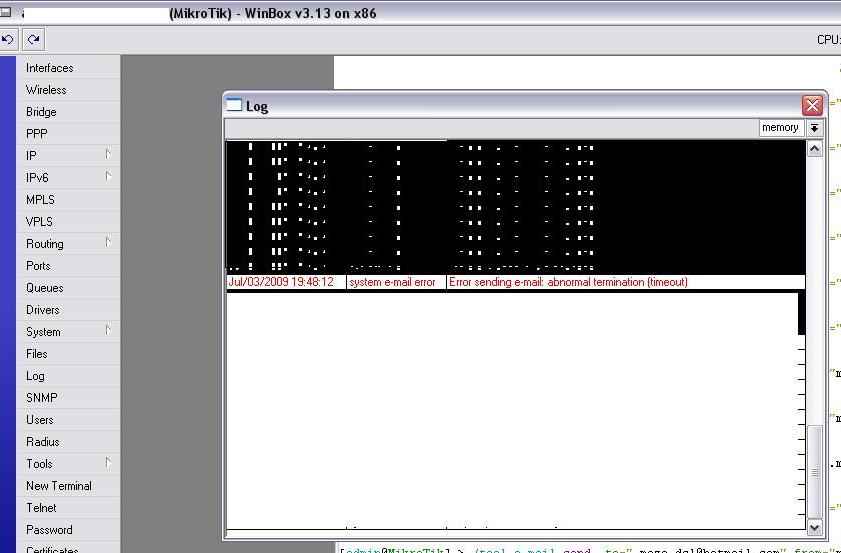This screenshot has width=841, height=553.
Task: Click the Log scrollbar down arrow
Action: (814, 527)
